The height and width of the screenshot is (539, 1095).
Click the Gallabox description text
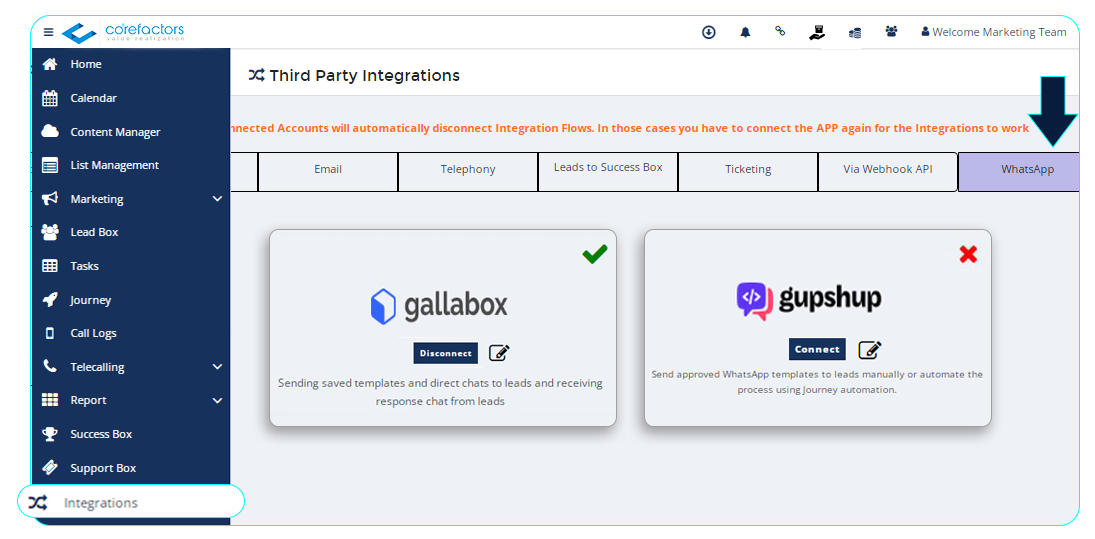pyautogui.click(x=440, y=392)
